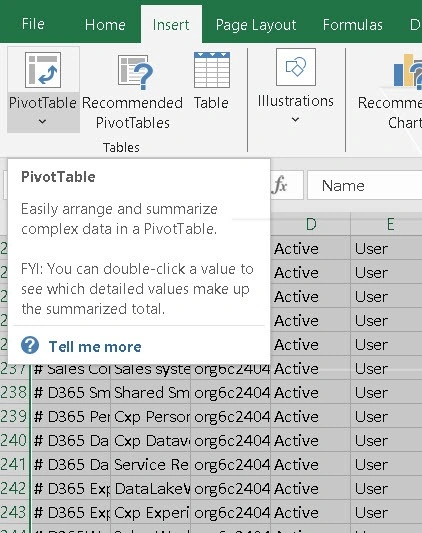
Task: Switch to the Page Layout tab
Action: click(x=256, y=25)
